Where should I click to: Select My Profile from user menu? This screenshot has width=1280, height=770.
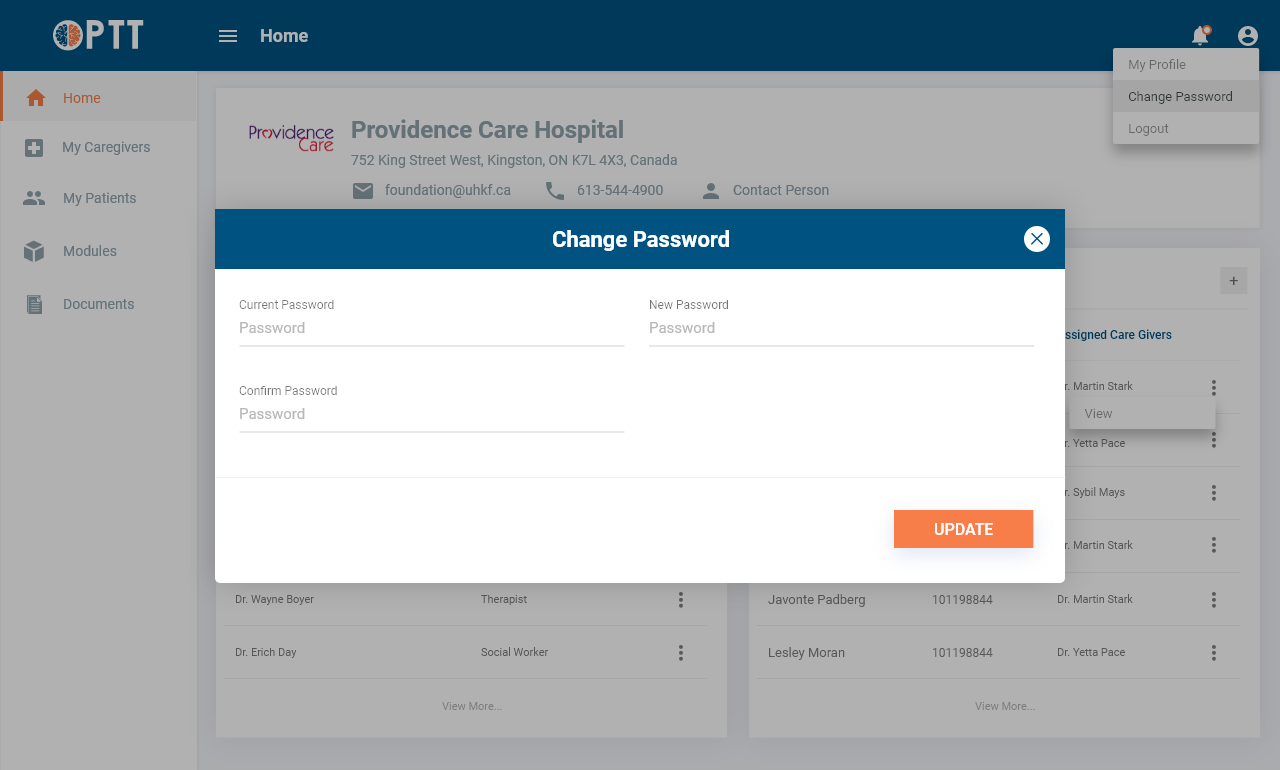point(1157,65)
